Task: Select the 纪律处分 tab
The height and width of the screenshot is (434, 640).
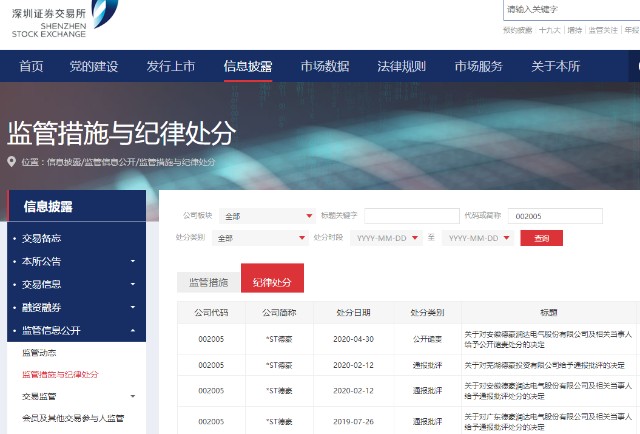Action: point(272,278)
